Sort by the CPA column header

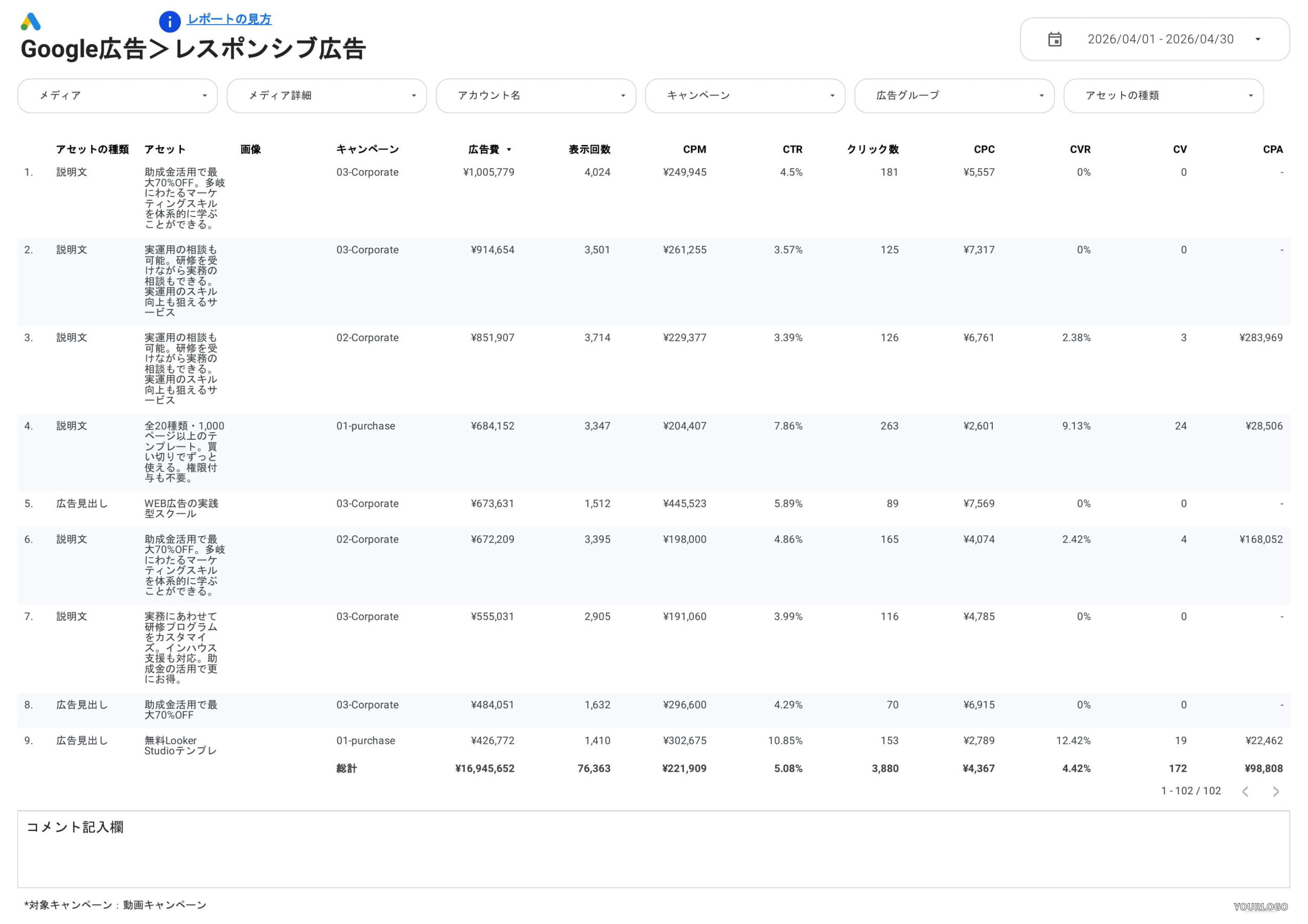pyautogui.click(x=1273, y=149)
